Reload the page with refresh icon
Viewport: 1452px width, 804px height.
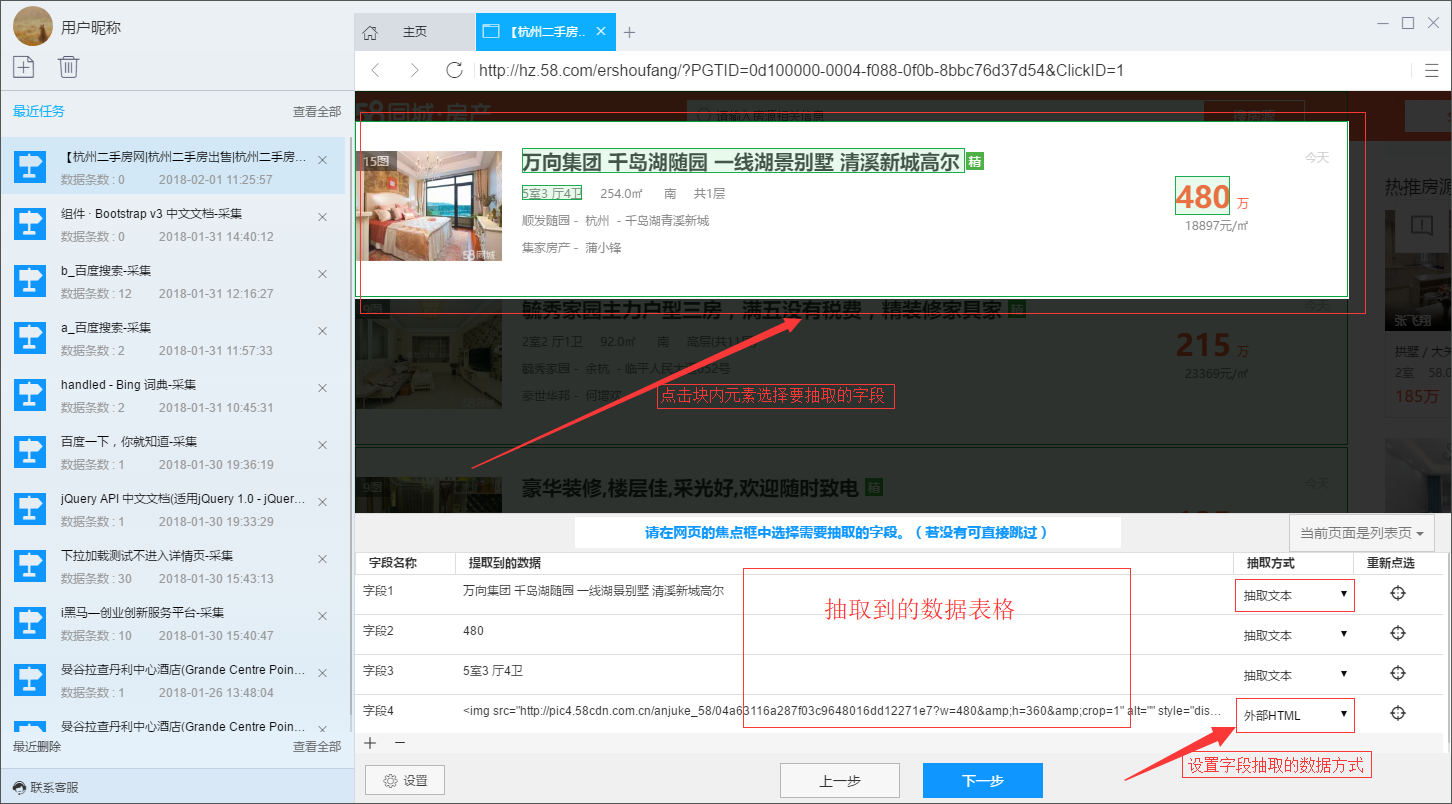pyautogui.click(x=454, y=70)
